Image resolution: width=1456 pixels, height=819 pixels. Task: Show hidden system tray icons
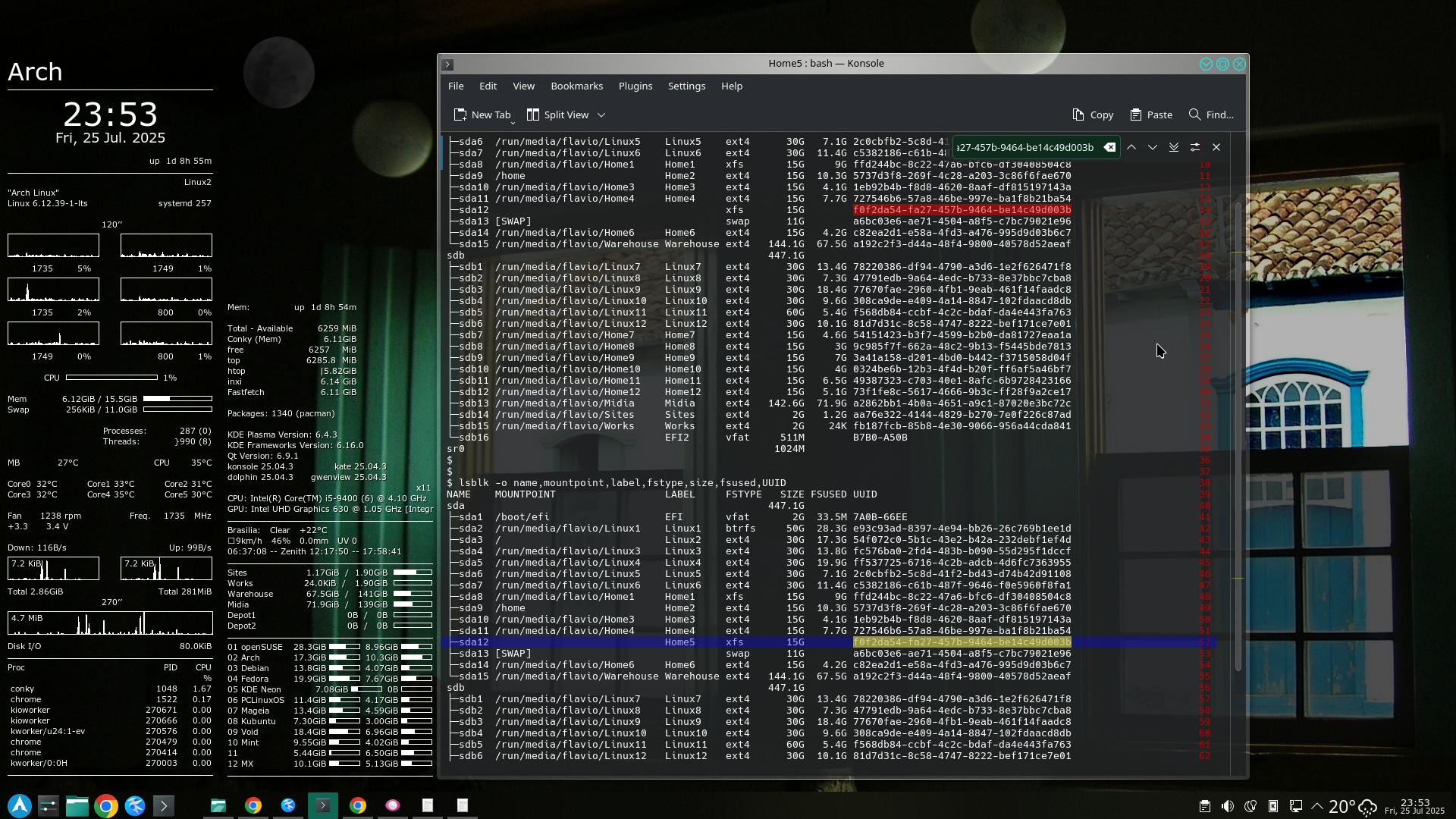point(1317,806)
